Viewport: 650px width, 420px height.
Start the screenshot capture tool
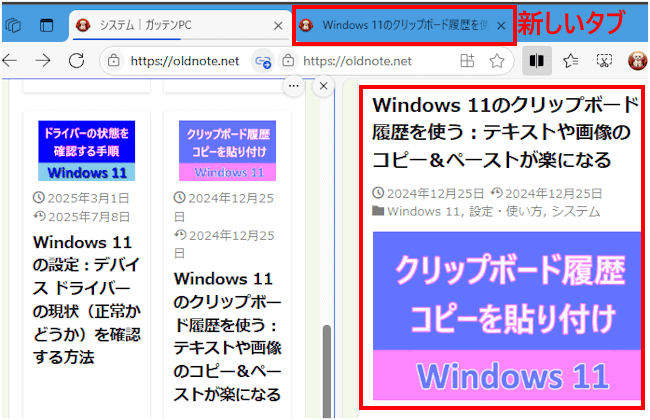point(604,61)
